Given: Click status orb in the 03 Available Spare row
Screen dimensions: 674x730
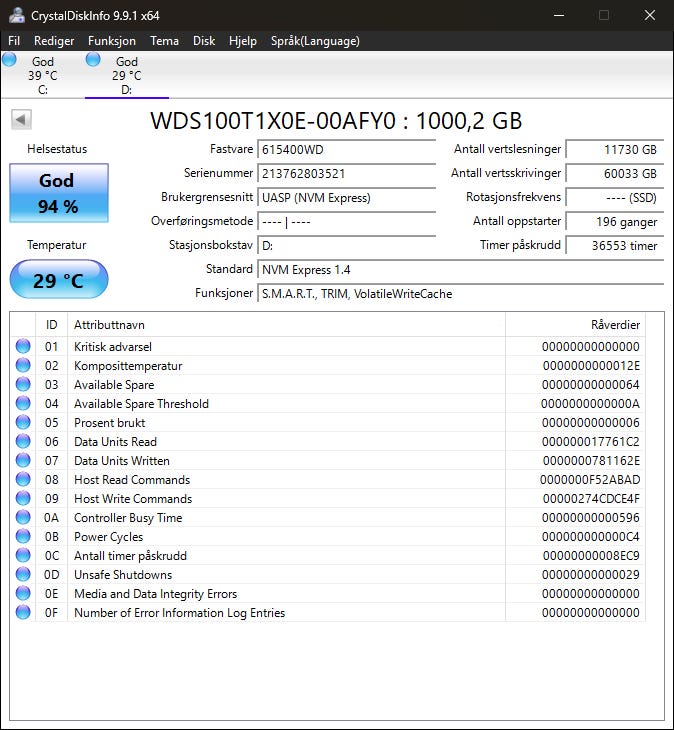Looking at the screenshot, I should (x=23, y=385).
